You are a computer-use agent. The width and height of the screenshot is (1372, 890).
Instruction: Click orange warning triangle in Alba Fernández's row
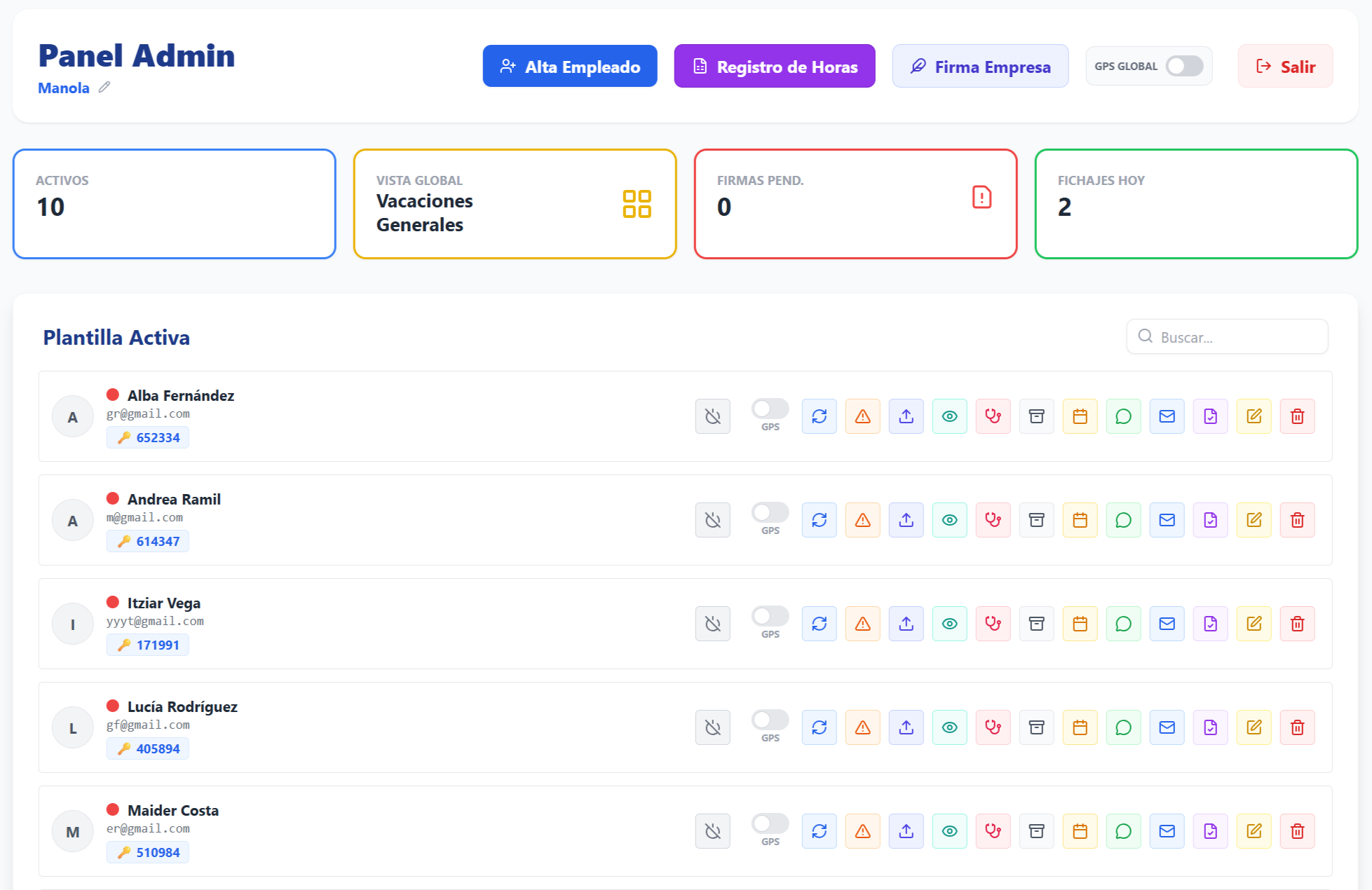(862, 416)
